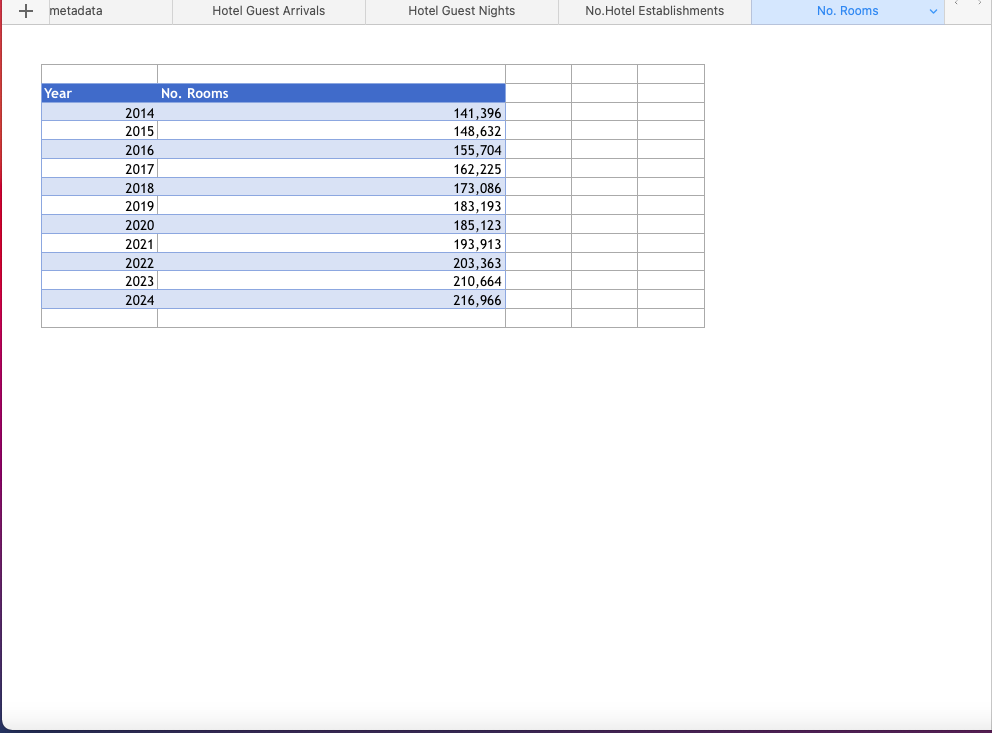Click the cell showing 173,086
The height and width of the screenshot is (733, 992).
click(x=330, y=187)
